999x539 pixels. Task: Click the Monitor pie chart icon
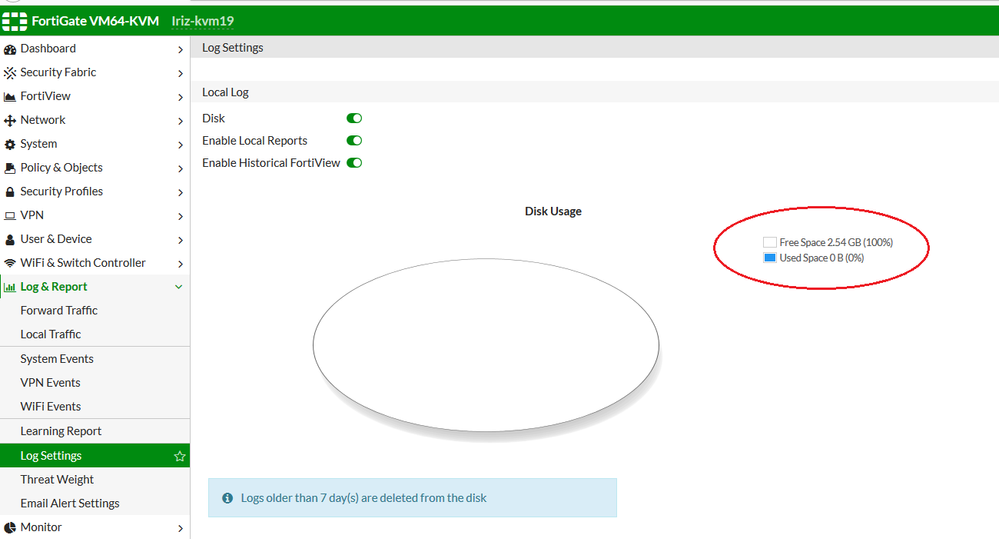pos(10,528)
